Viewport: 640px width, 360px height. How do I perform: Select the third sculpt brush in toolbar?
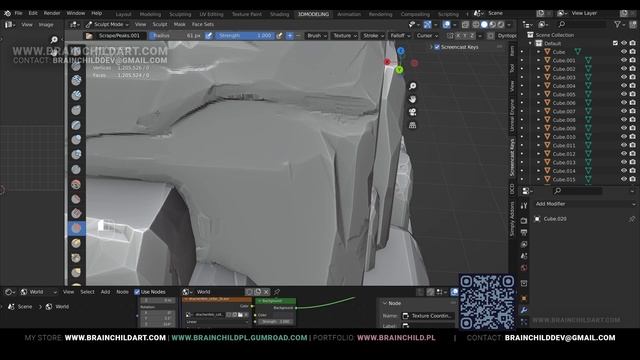pyautogui.click(x=76, y=80)
